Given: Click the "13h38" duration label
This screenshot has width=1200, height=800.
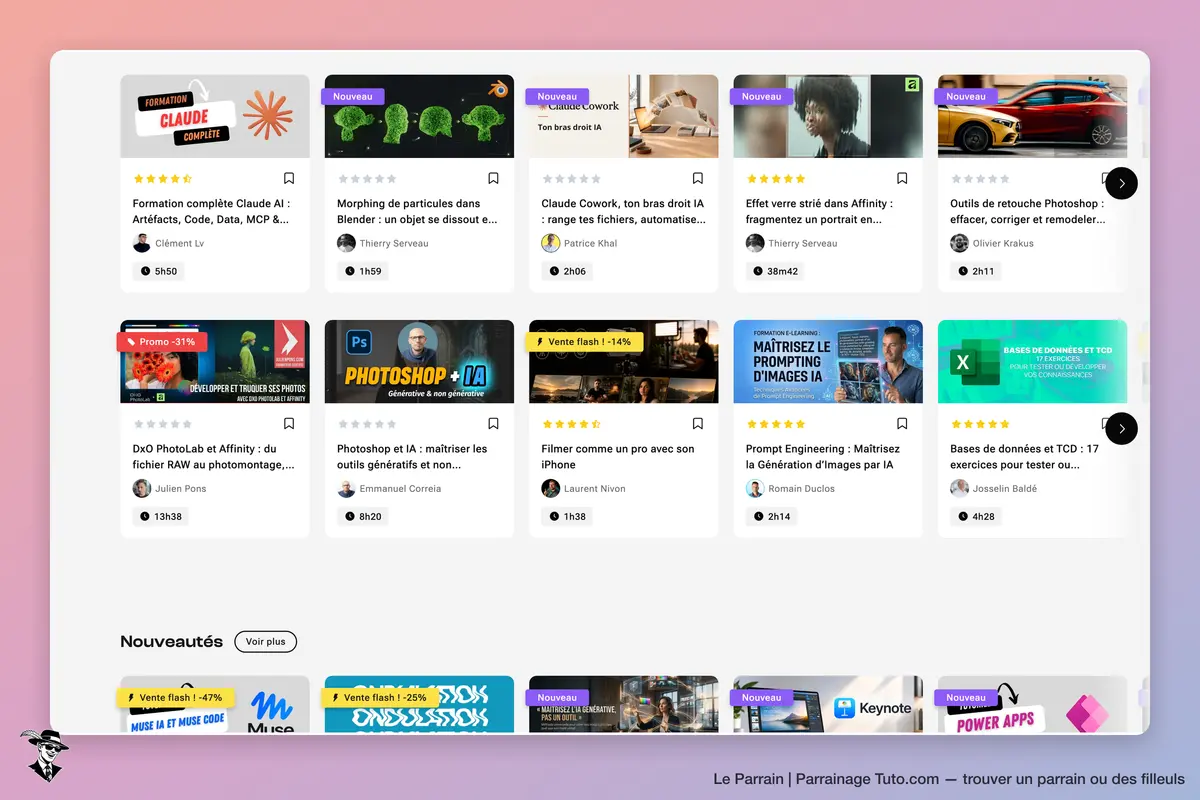Looking at the screenshot, I should [x=161, y=517].
